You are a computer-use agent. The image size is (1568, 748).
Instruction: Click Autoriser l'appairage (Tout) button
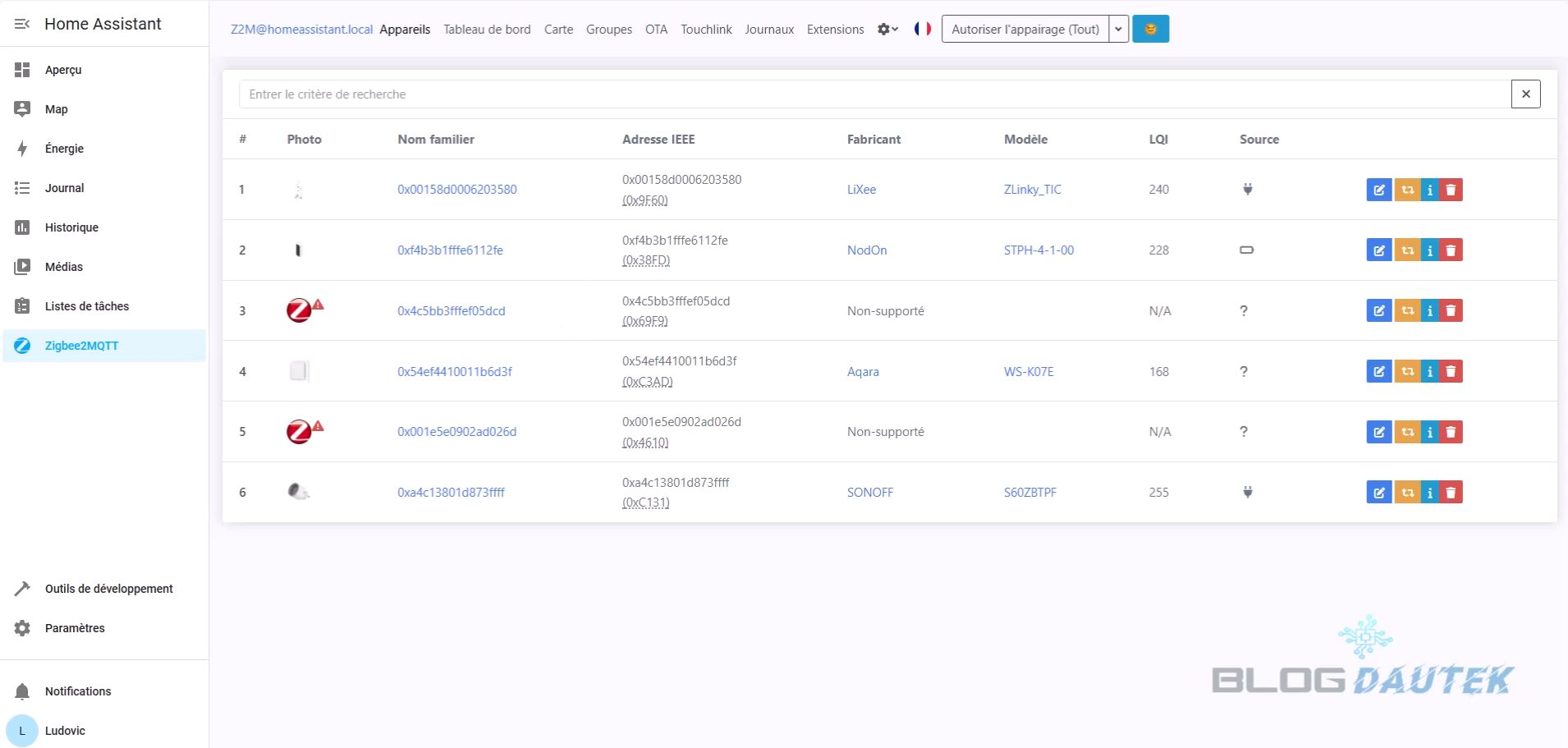(1025, 30)
